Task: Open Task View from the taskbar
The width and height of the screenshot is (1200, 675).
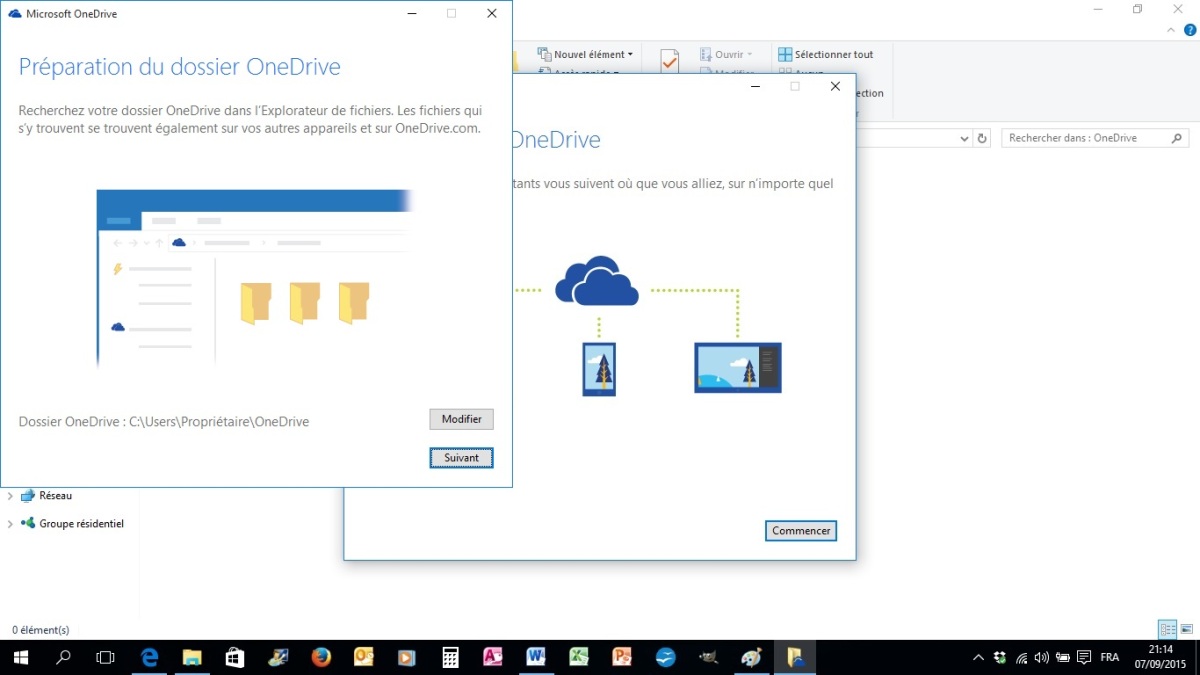Action: click(105, 657)
